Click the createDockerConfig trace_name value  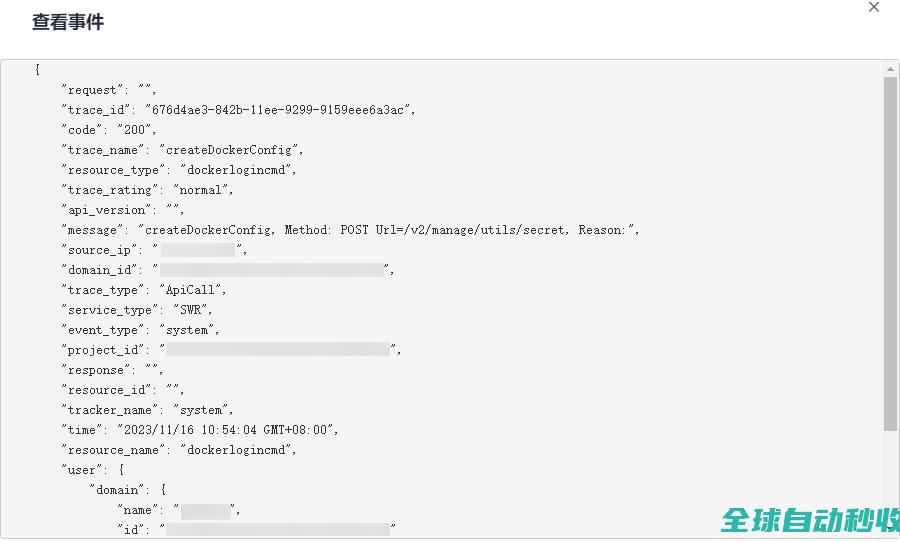230,150
